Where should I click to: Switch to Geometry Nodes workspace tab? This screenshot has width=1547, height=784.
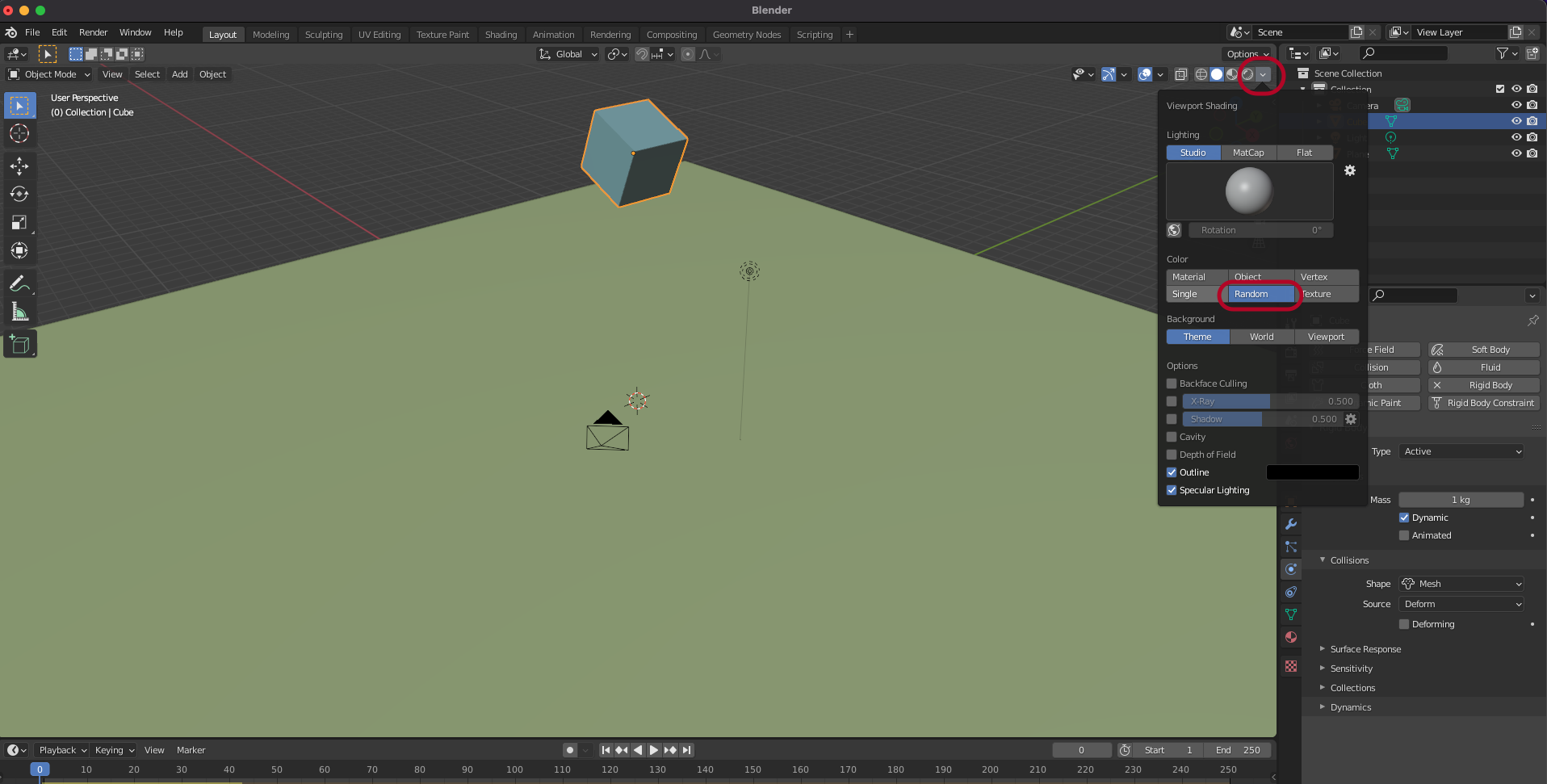coord(747,35)
